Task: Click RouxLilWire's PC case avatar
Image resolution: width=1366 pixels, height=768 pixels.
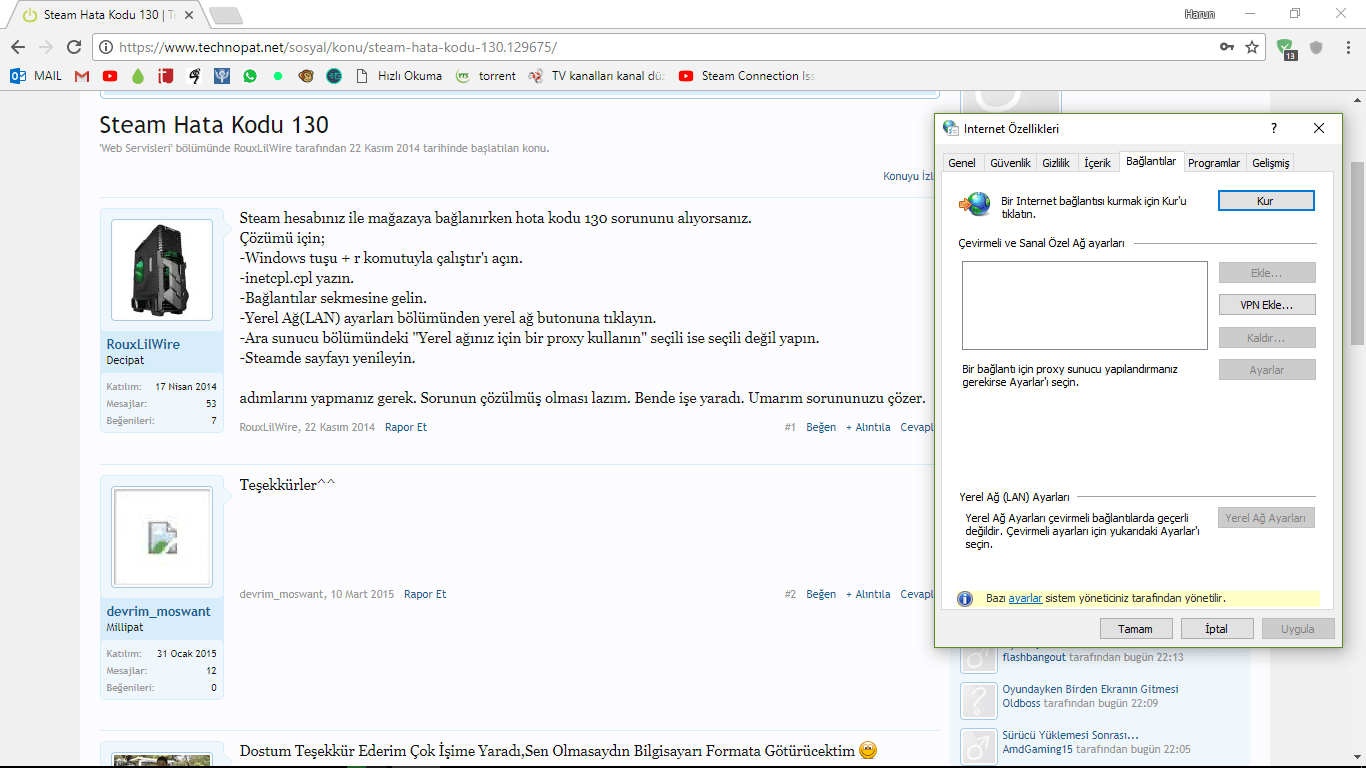Action: [x=162, y=269]
